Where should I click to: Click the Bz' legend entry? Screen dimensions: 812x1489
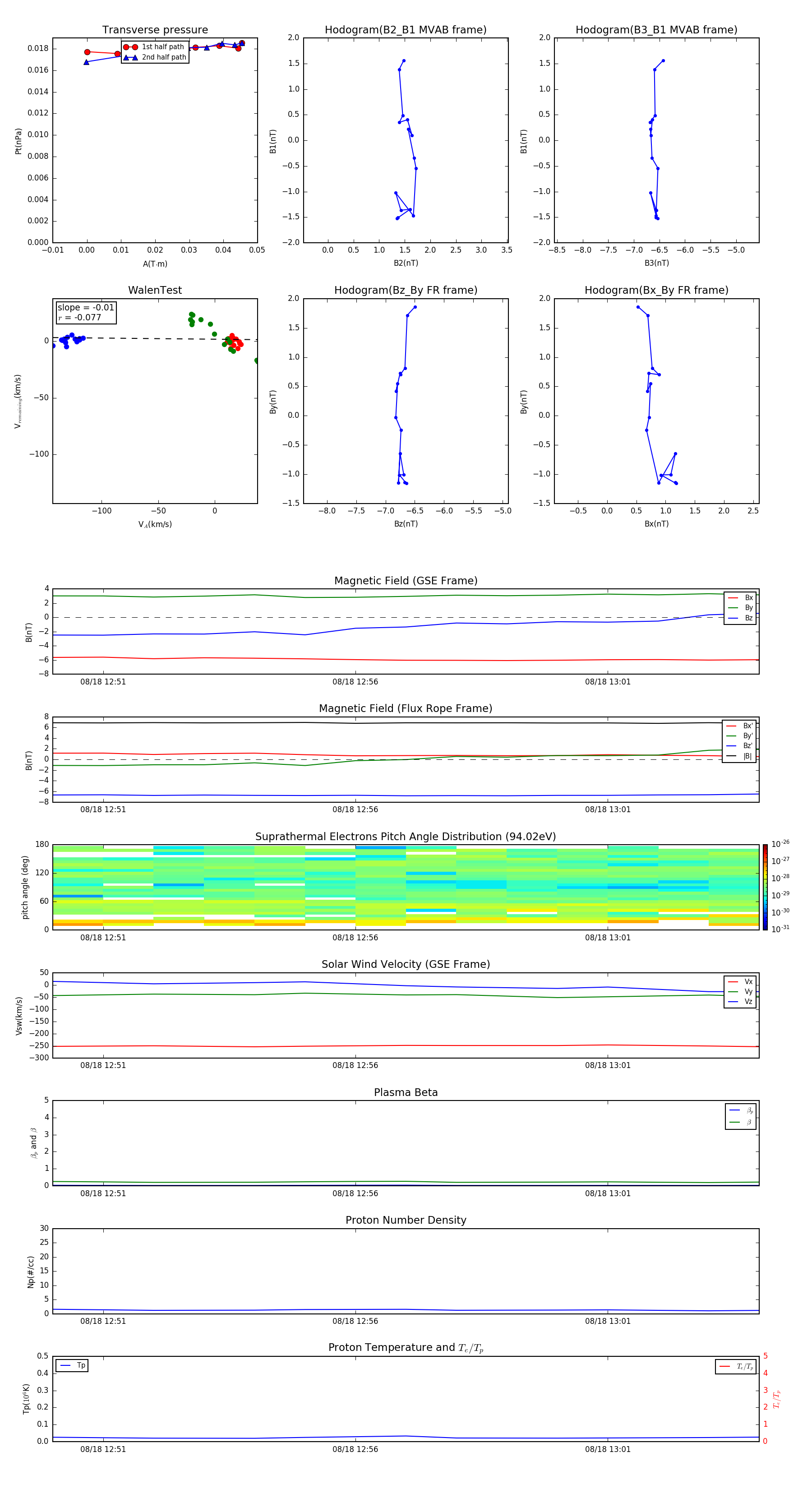coord(739,746)
